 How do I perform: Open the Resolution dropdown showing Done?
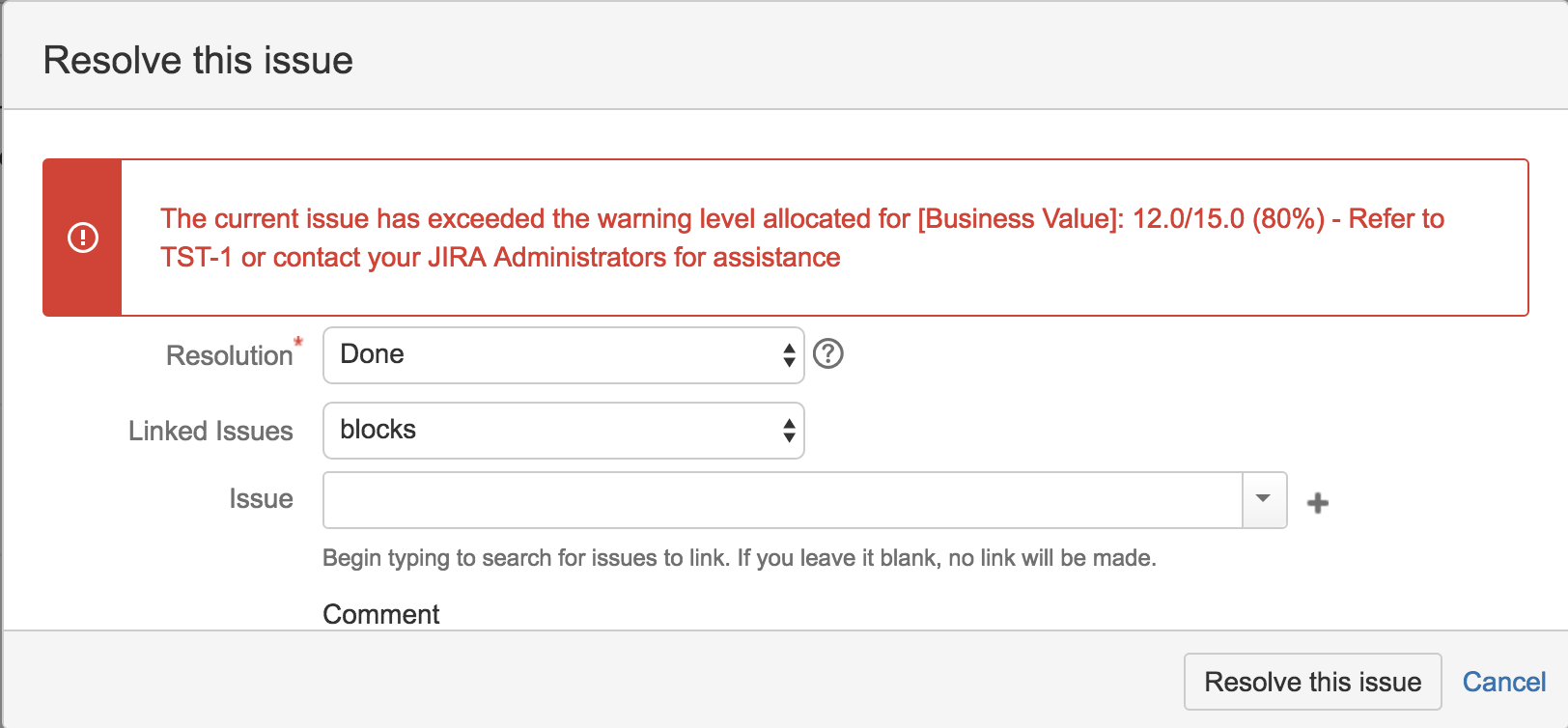[550, 355]
